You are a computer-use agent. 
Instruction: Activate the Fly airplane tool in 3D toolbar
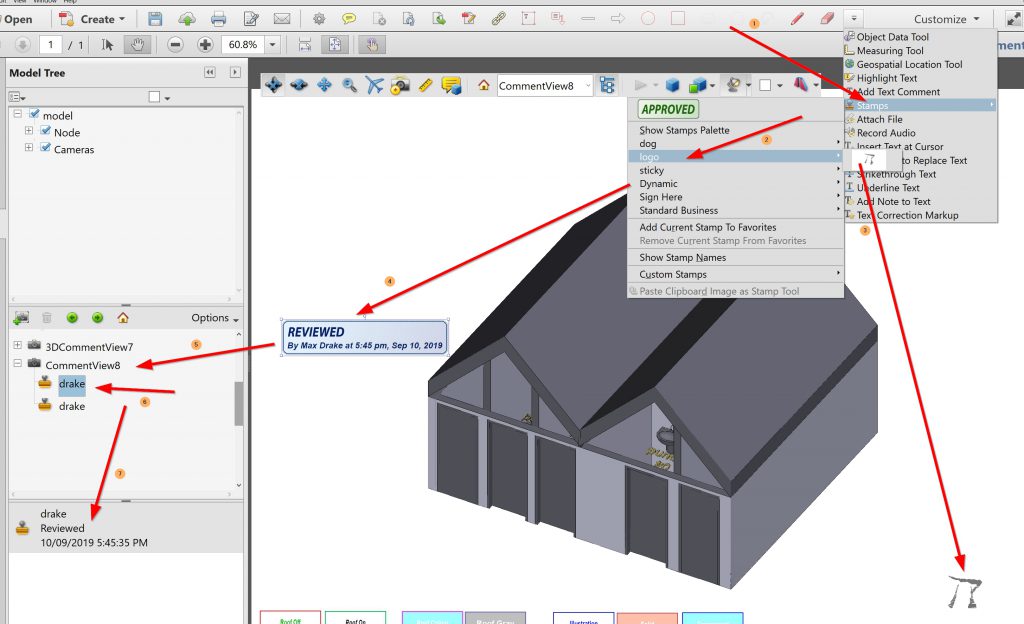tap(374, 86)
